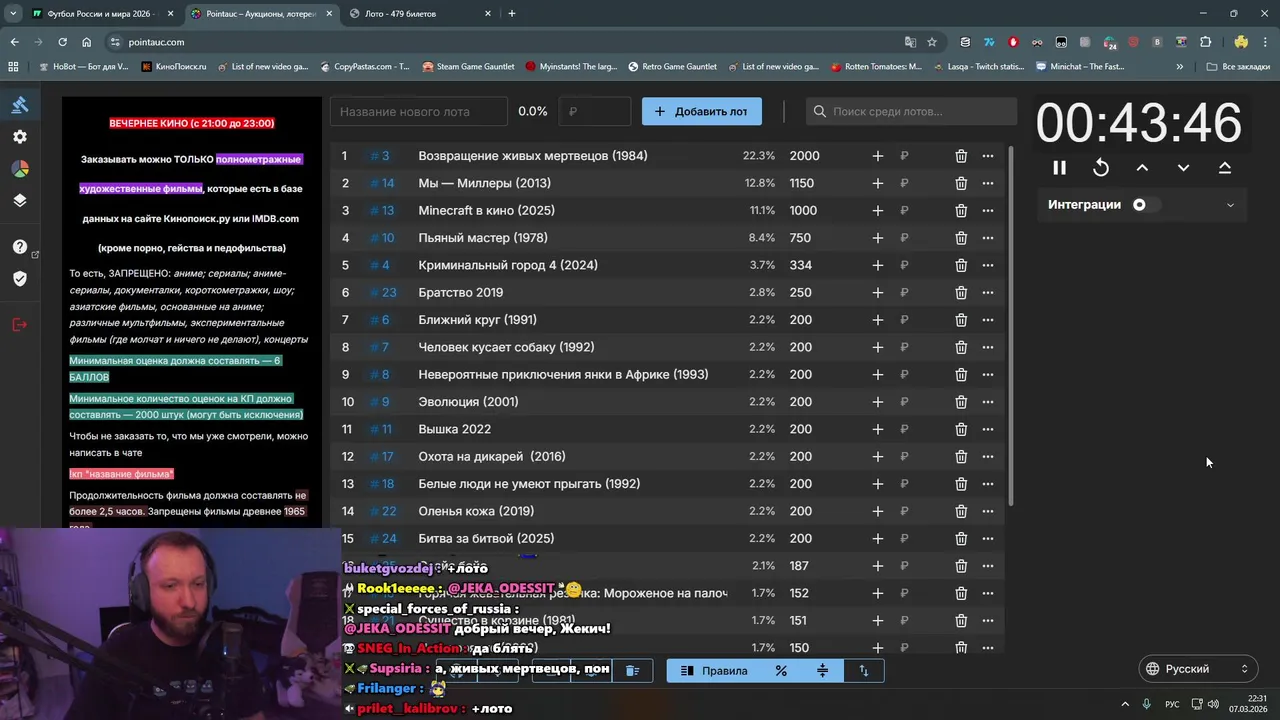Click plus icon for Криминальный город 4
1280x720 pixels.
pos(878,265)
